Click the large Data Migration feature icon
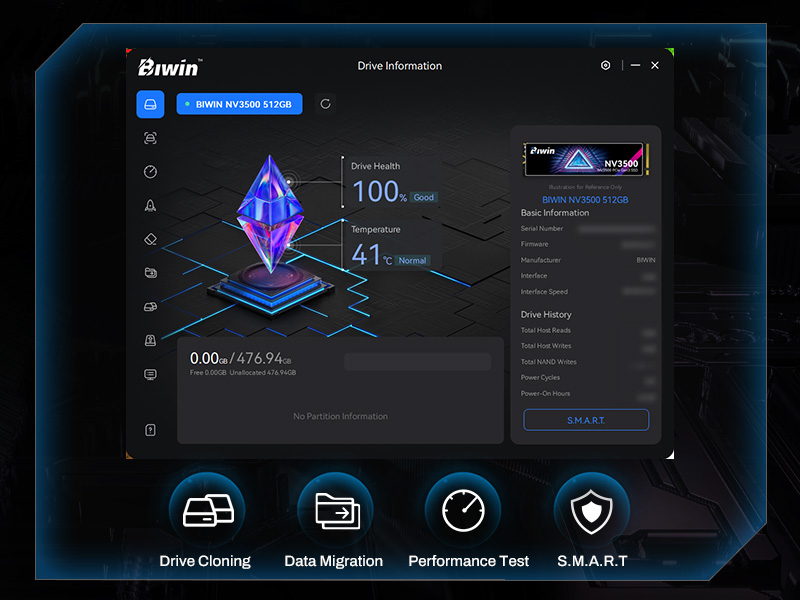 click(336, 510)
